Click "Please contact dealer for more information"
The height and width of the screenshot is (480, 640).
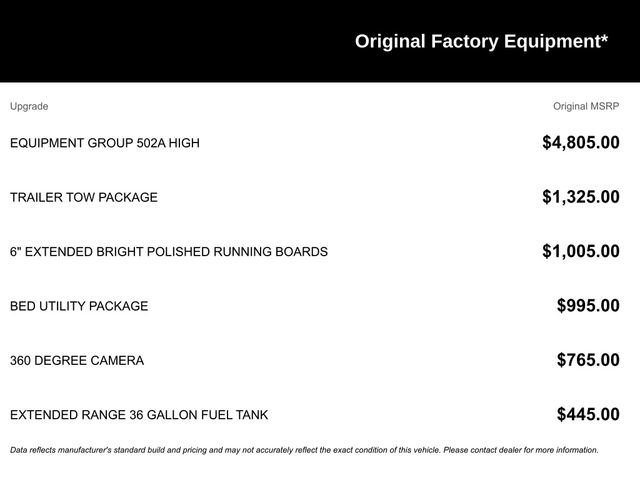point(521,450)
